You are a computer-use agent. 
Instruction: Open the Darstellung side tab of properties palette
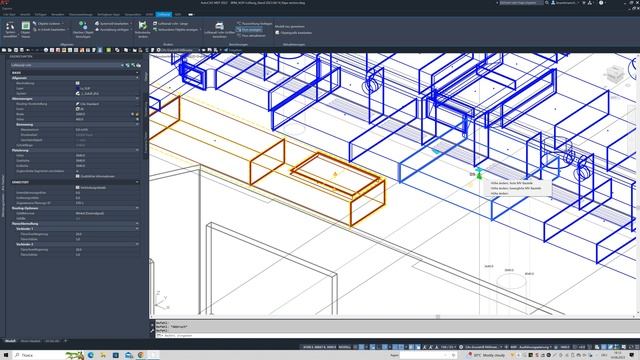[145, 109]
